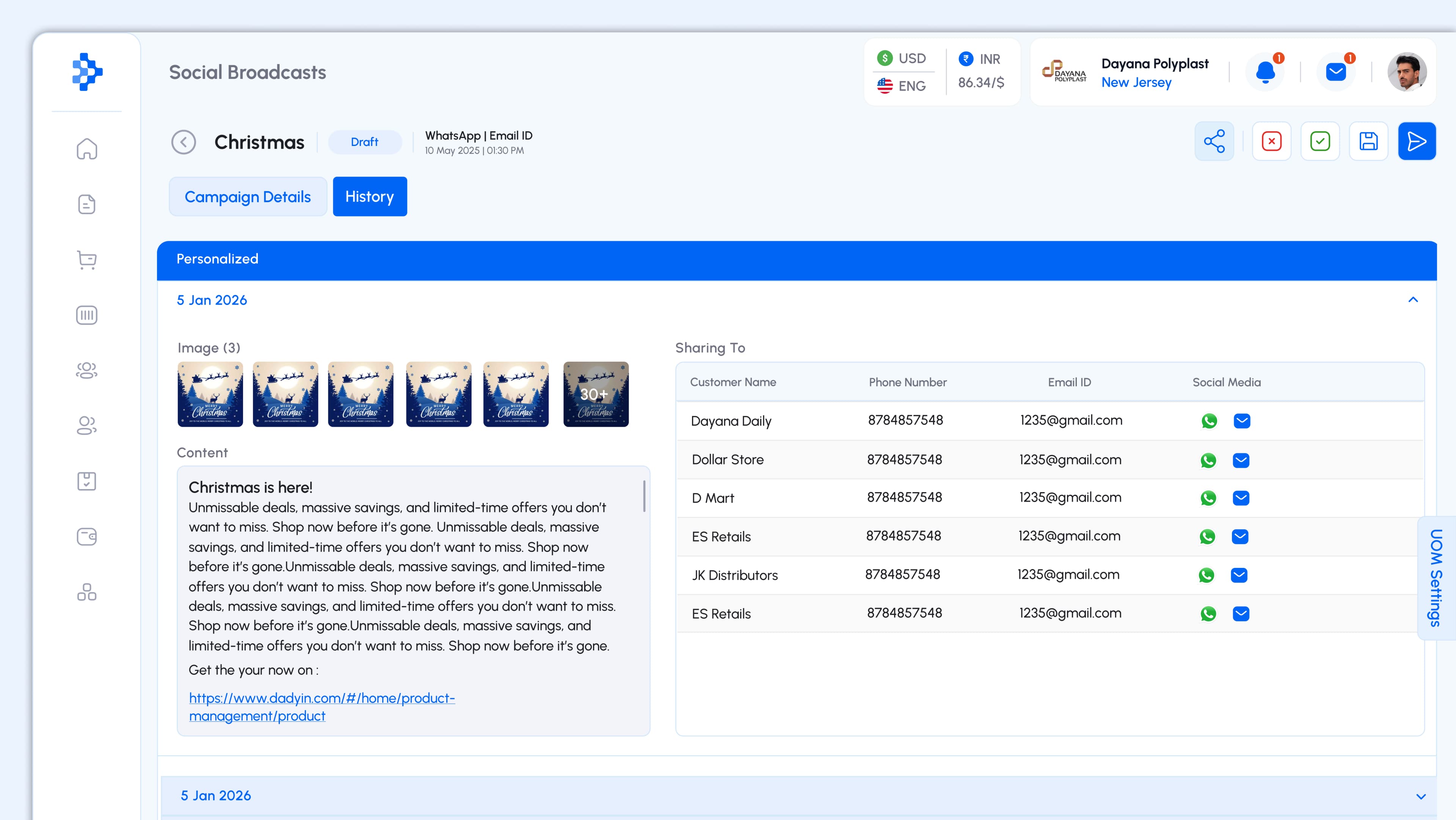Click the green checkmark approve button
The width and height of the screenshot is (1456, 820).
pos(1320,141)
